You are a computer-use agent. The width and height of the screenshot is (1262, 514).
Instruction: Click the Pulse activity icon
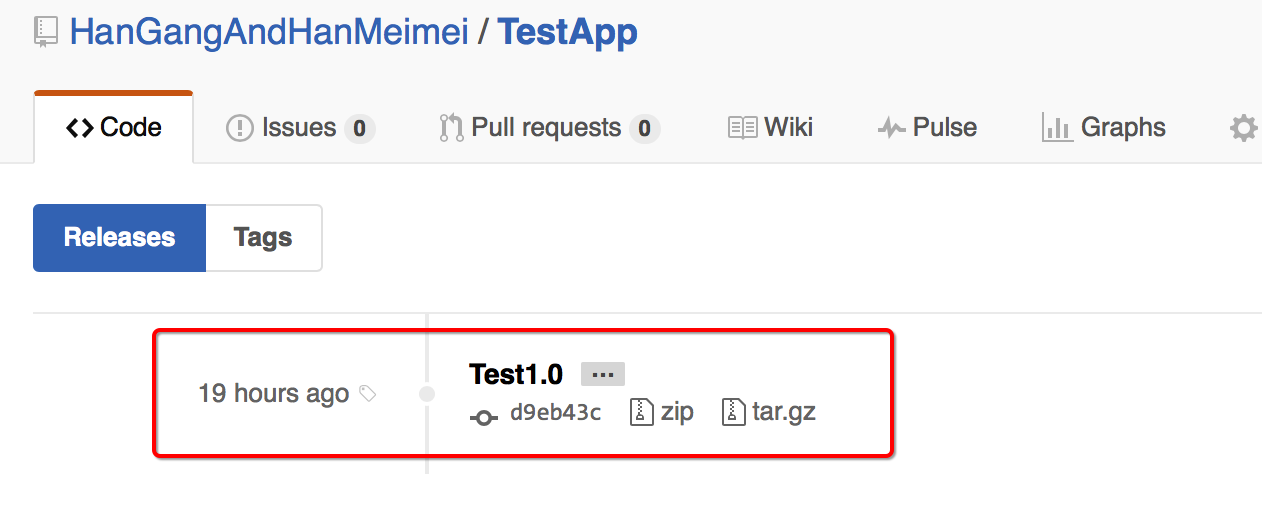[891, 128]
